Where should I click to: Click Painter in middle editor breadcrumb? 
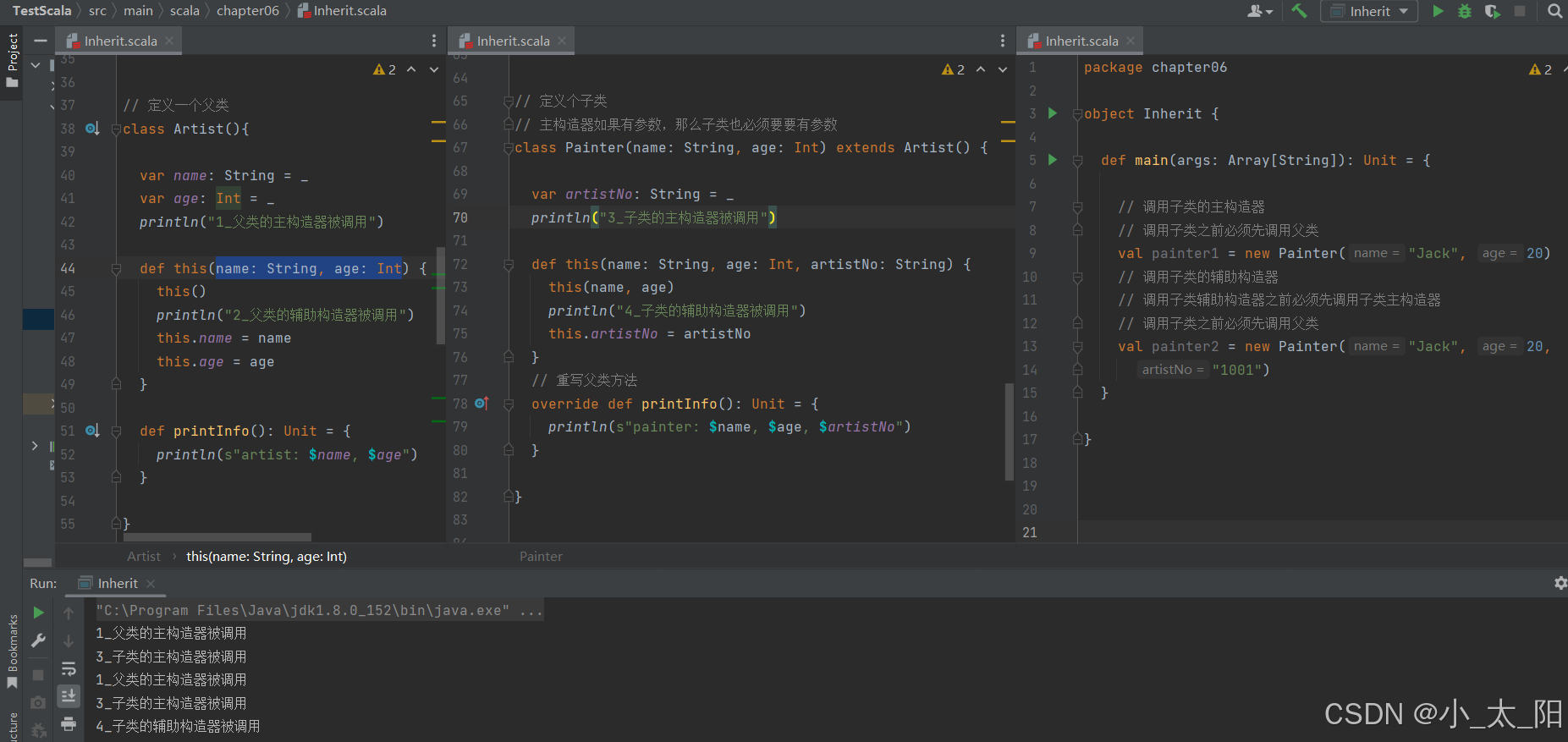click(541, 556)
